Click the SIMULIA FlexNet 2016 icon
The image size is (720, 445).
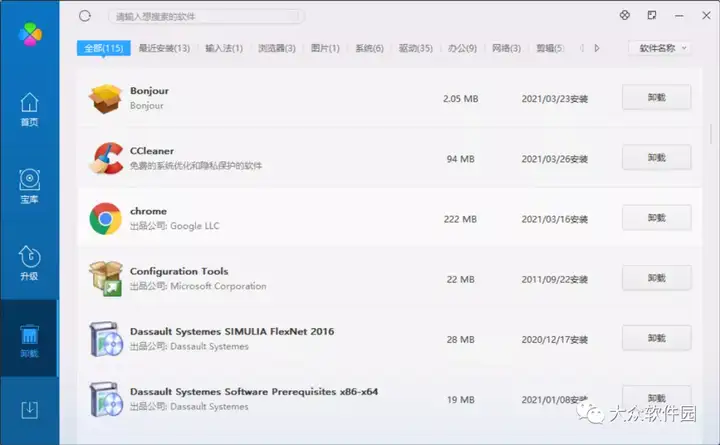pyautogui.click(x=106, y=339)
